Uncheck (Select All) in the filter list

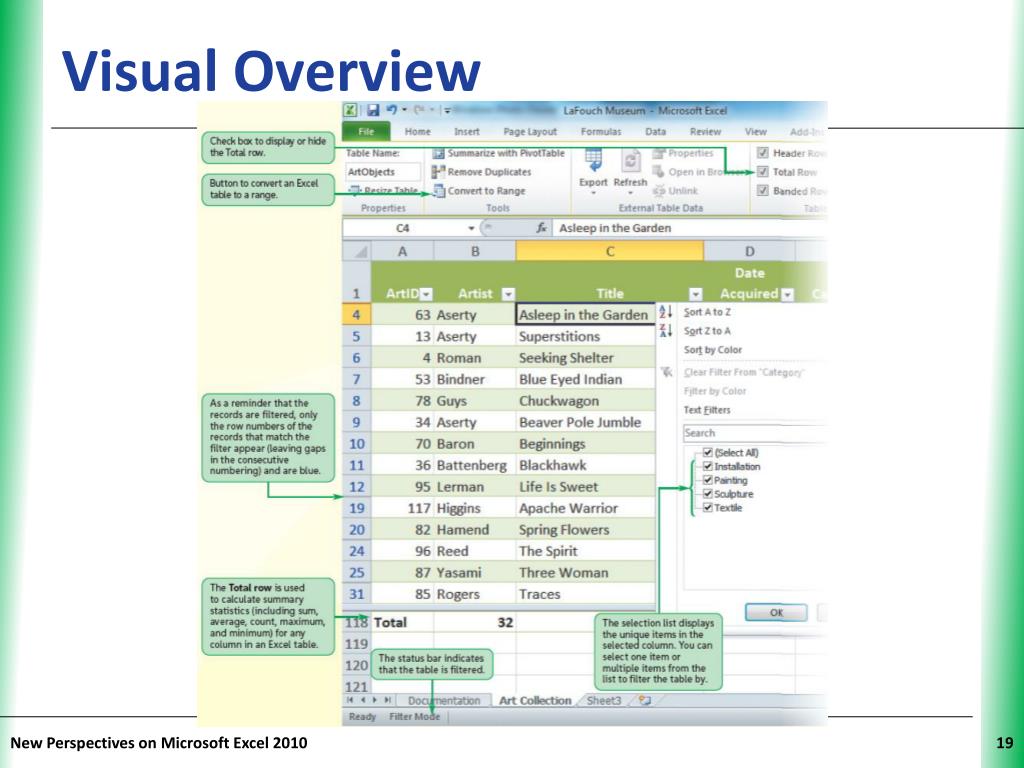[x=707, y=453]
